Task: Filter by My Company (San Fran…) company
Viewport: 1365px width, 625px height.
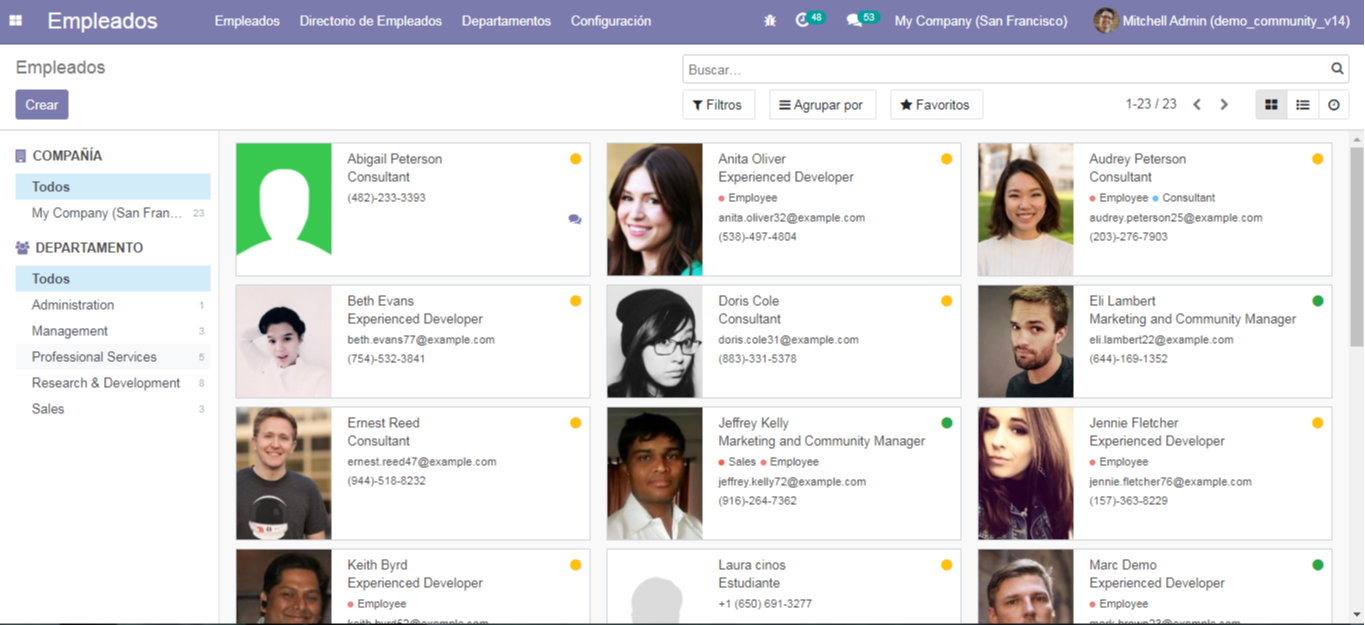Action: (x=113, y=213)
